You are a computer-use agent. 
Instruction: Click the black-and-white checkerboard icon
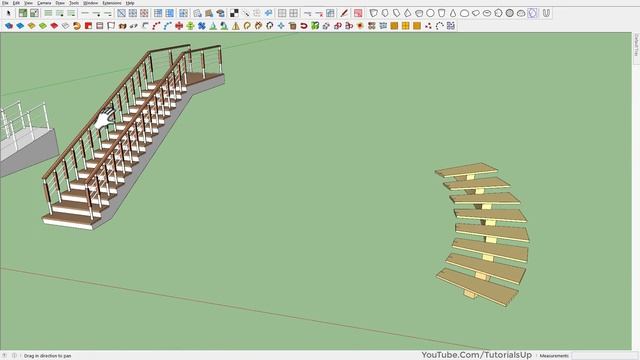pos(234,13)
